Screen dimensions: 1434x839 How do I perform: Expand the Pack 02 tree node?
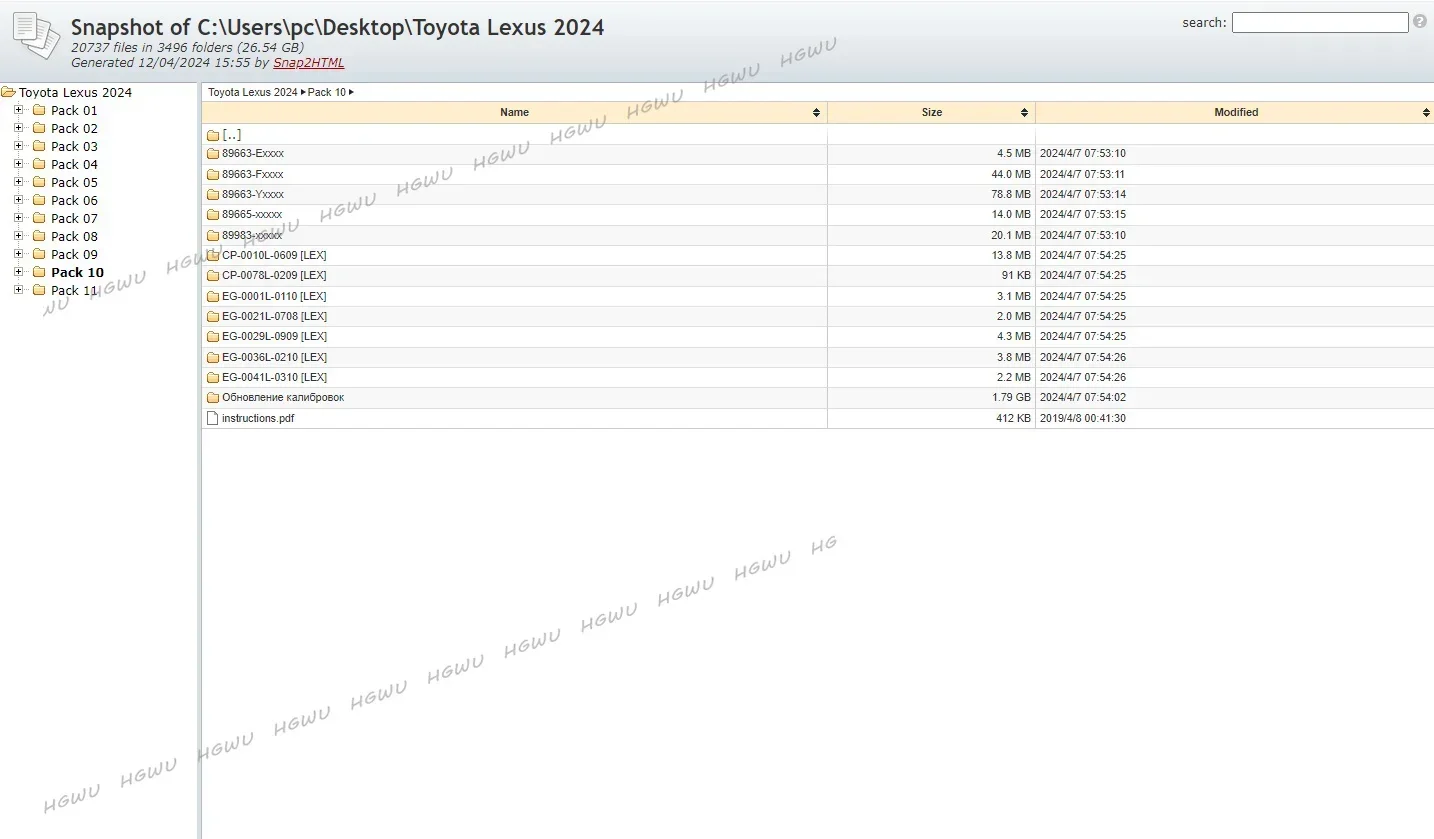pos(18,128)
